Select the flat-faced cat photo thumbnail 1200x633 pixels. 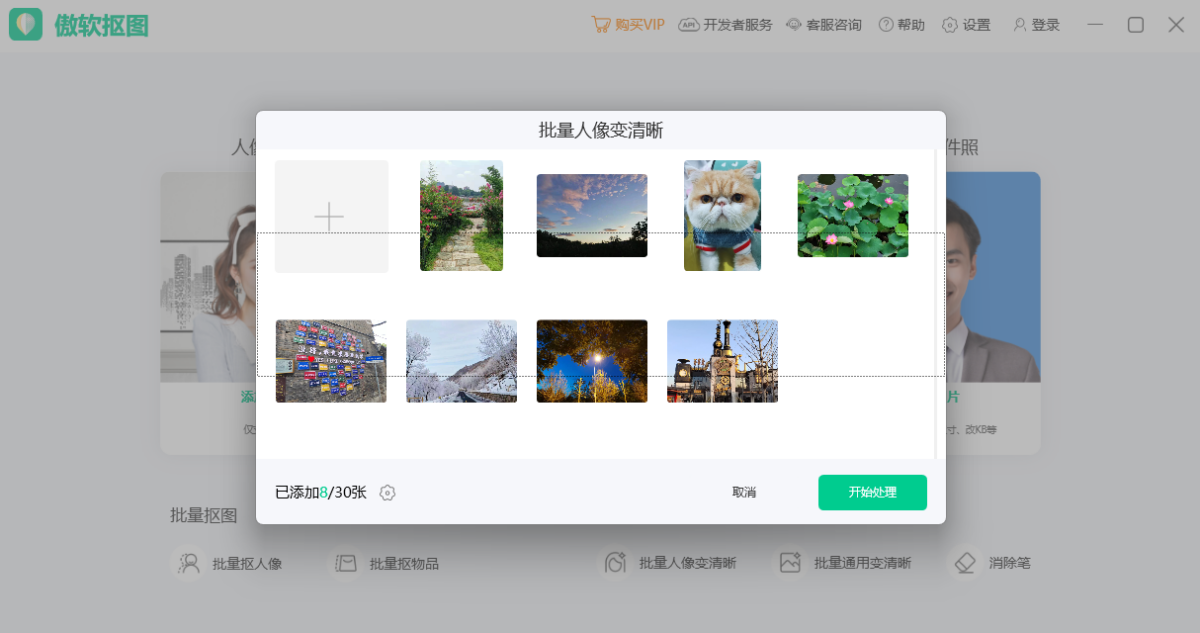[722, 215]
